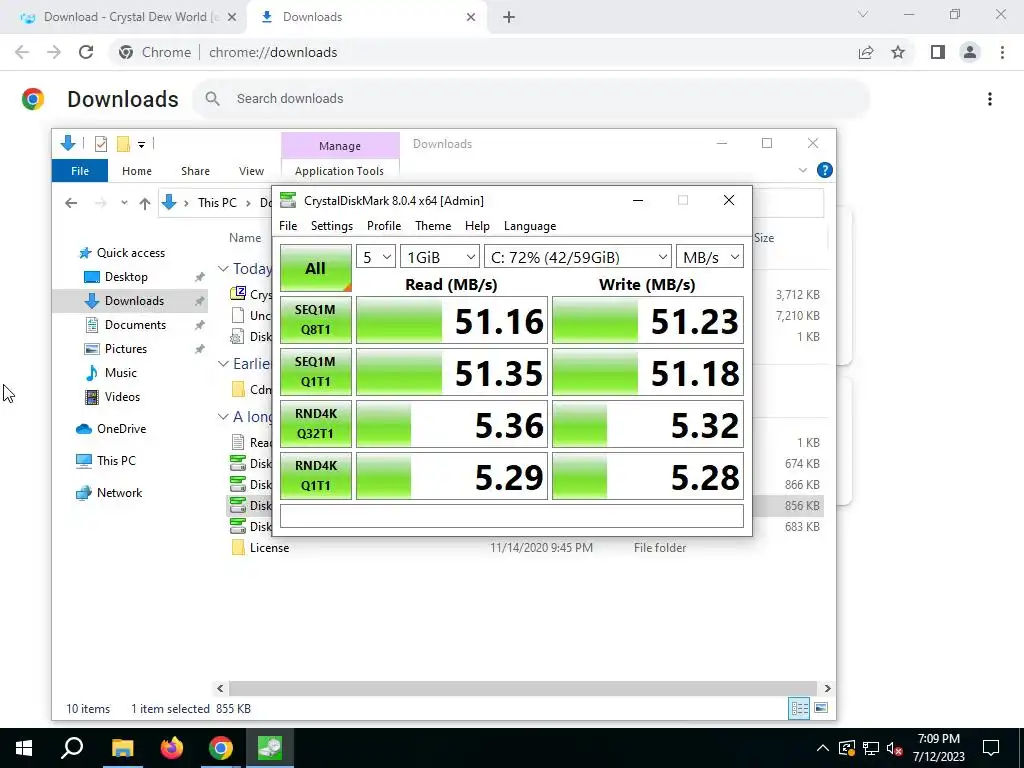This screenshot has height=768, width=1024.
Task: Open a new Chrome tab
Action: tap(509, 17)
